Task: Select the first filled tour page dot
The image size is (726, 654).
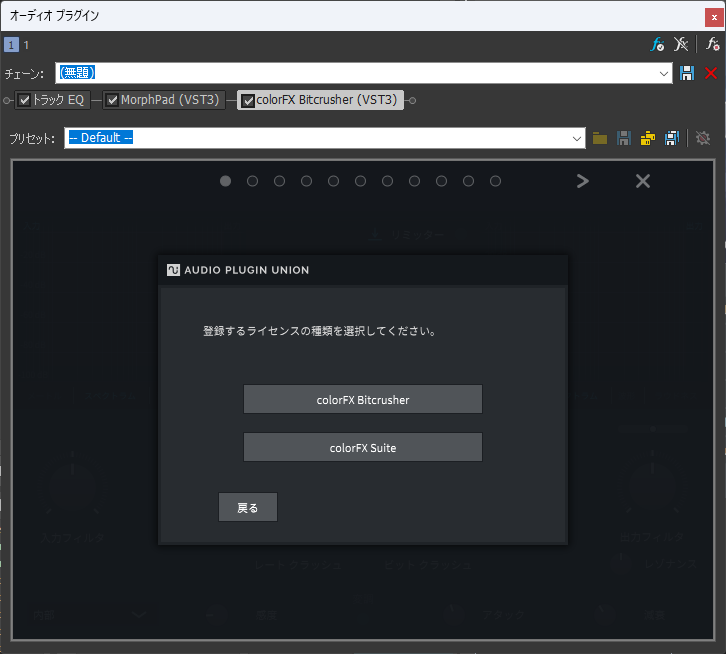Action: click(225, 181)
